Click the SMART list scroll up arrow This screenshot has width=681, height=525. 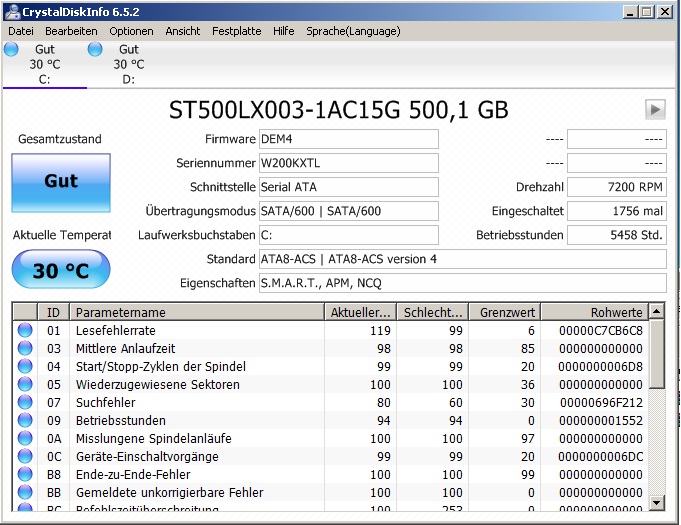656,311
